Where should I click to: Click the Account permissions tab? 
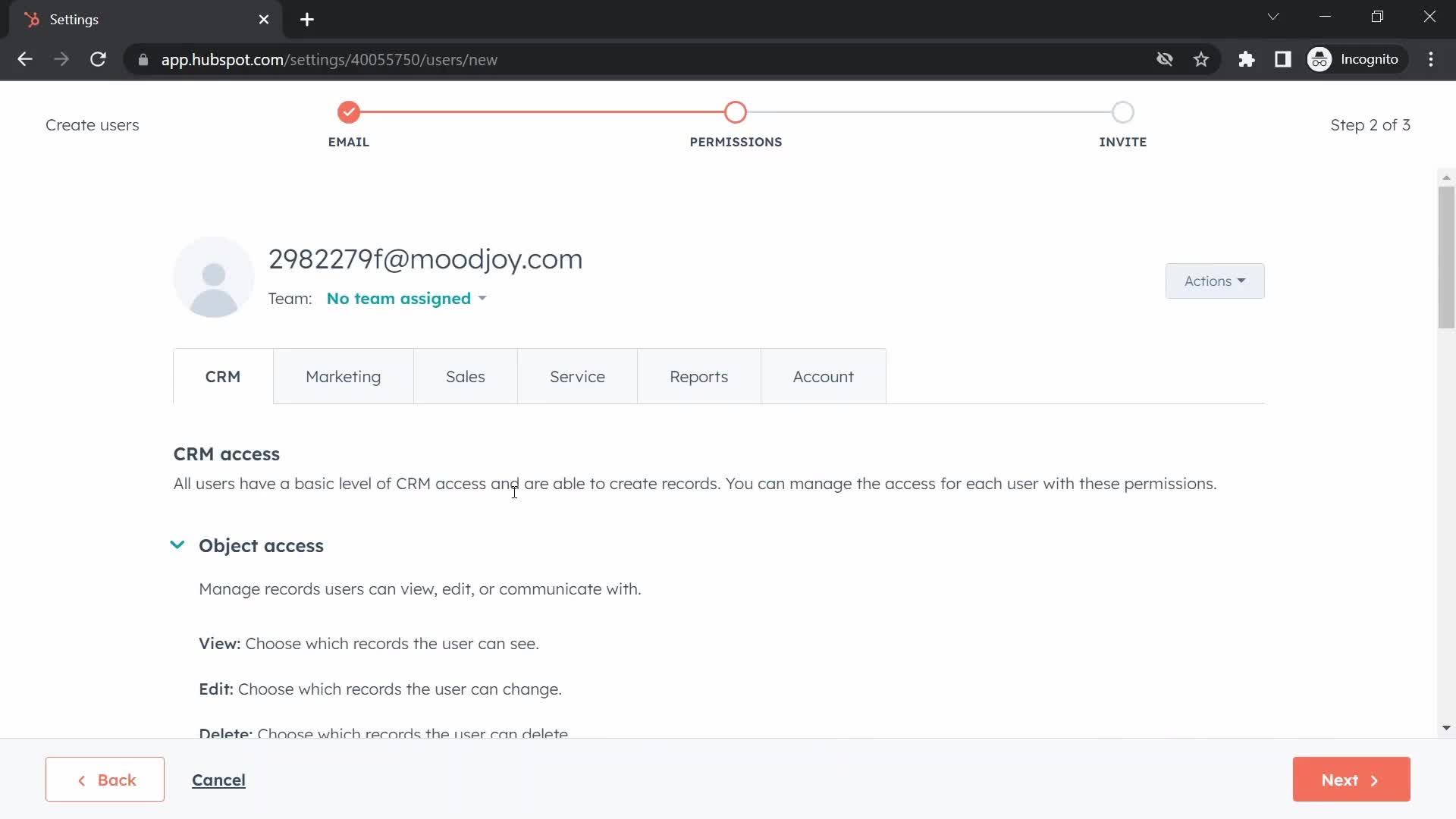coord(823,376)
